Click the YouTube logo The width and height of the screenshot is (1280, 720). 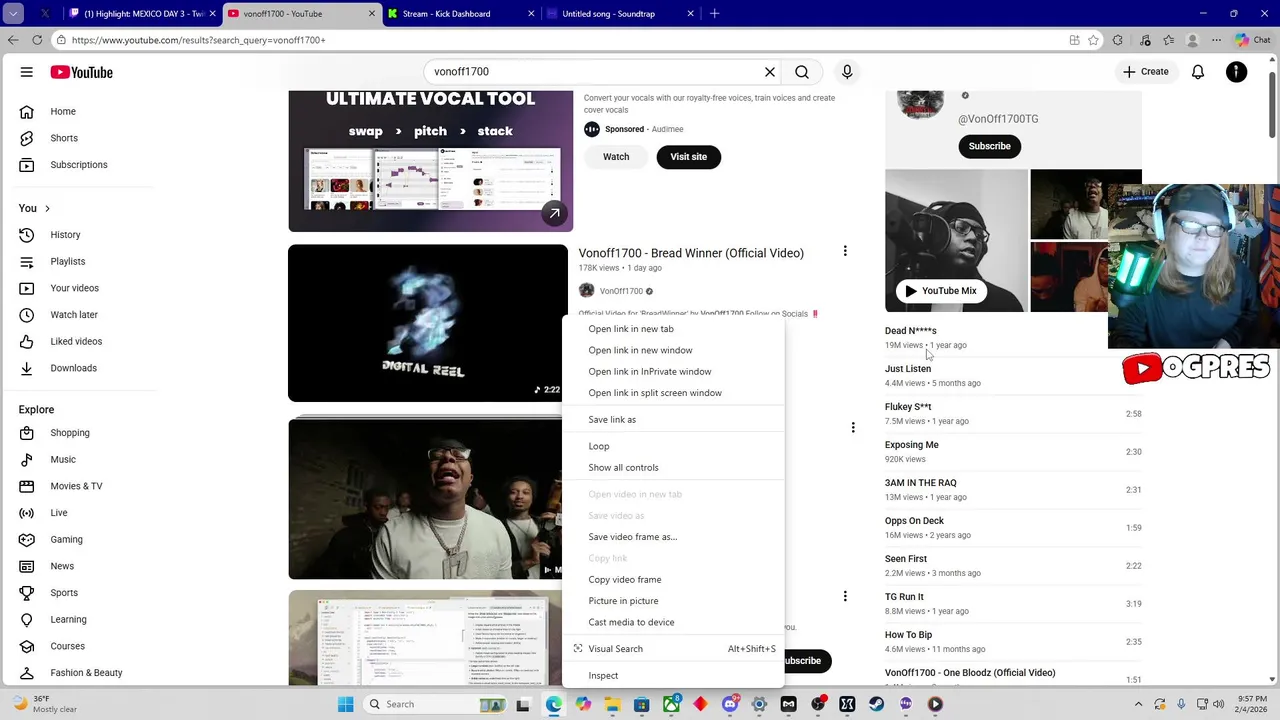tap(81, 72)
